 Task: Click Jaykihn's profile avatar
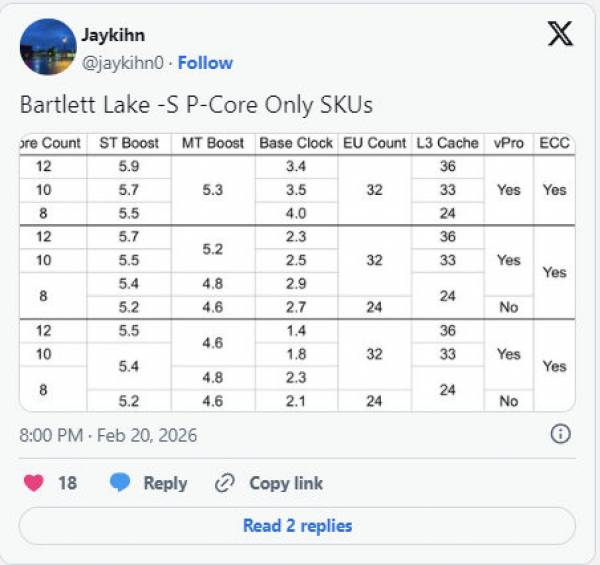click(47, 47)
